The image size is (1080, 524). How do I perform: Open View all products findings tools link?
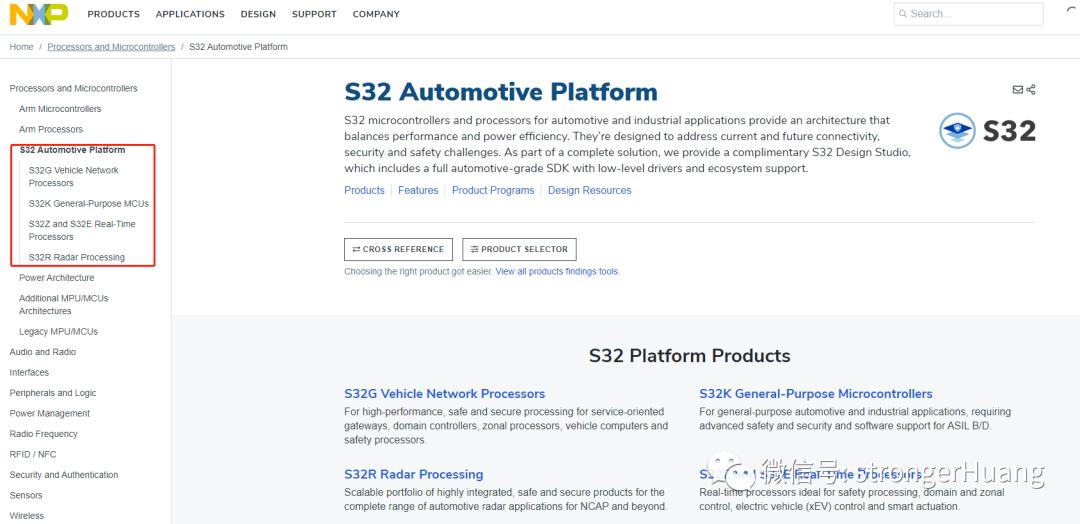557,271
